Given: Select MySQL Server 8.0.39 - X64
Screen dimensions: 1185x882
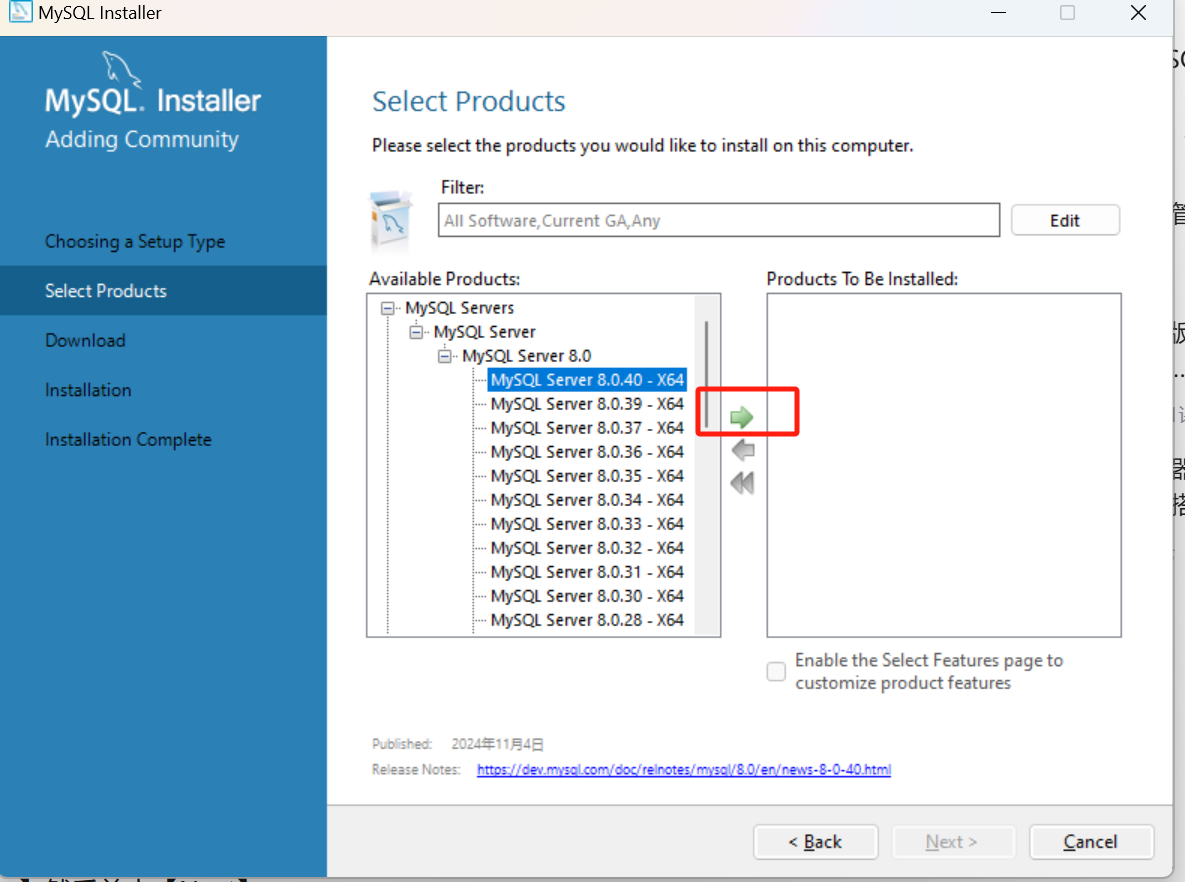Looking at the screenshot, I should pyautogui.click(x=587, y=404).
